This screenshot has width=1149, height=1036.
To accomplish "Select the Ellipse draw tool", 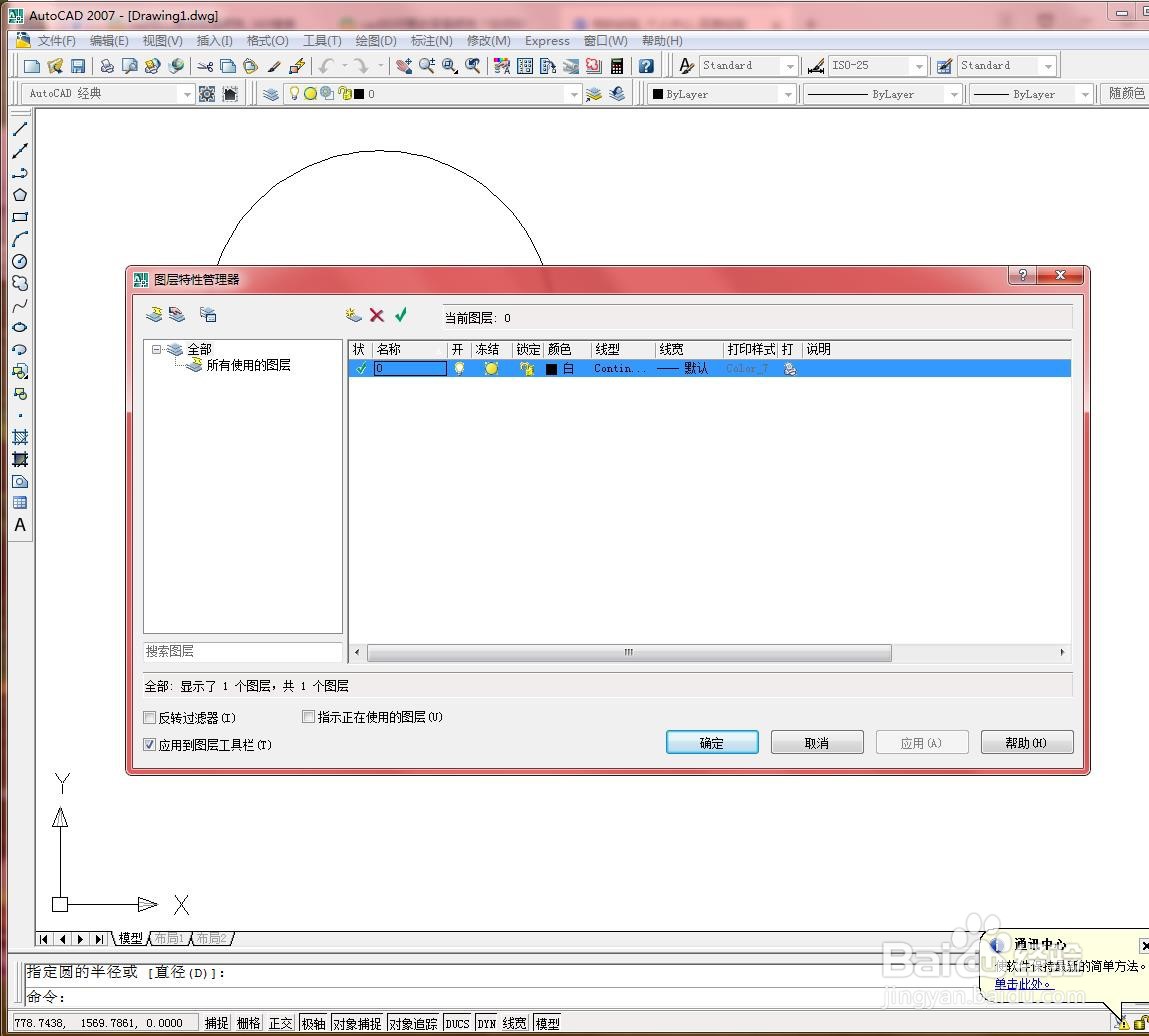I will [x=20, y=328].
